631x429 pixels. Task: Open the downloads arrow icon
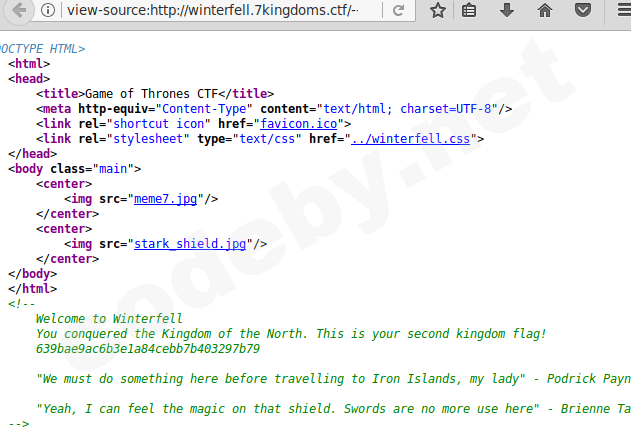[x=507, y=10]
